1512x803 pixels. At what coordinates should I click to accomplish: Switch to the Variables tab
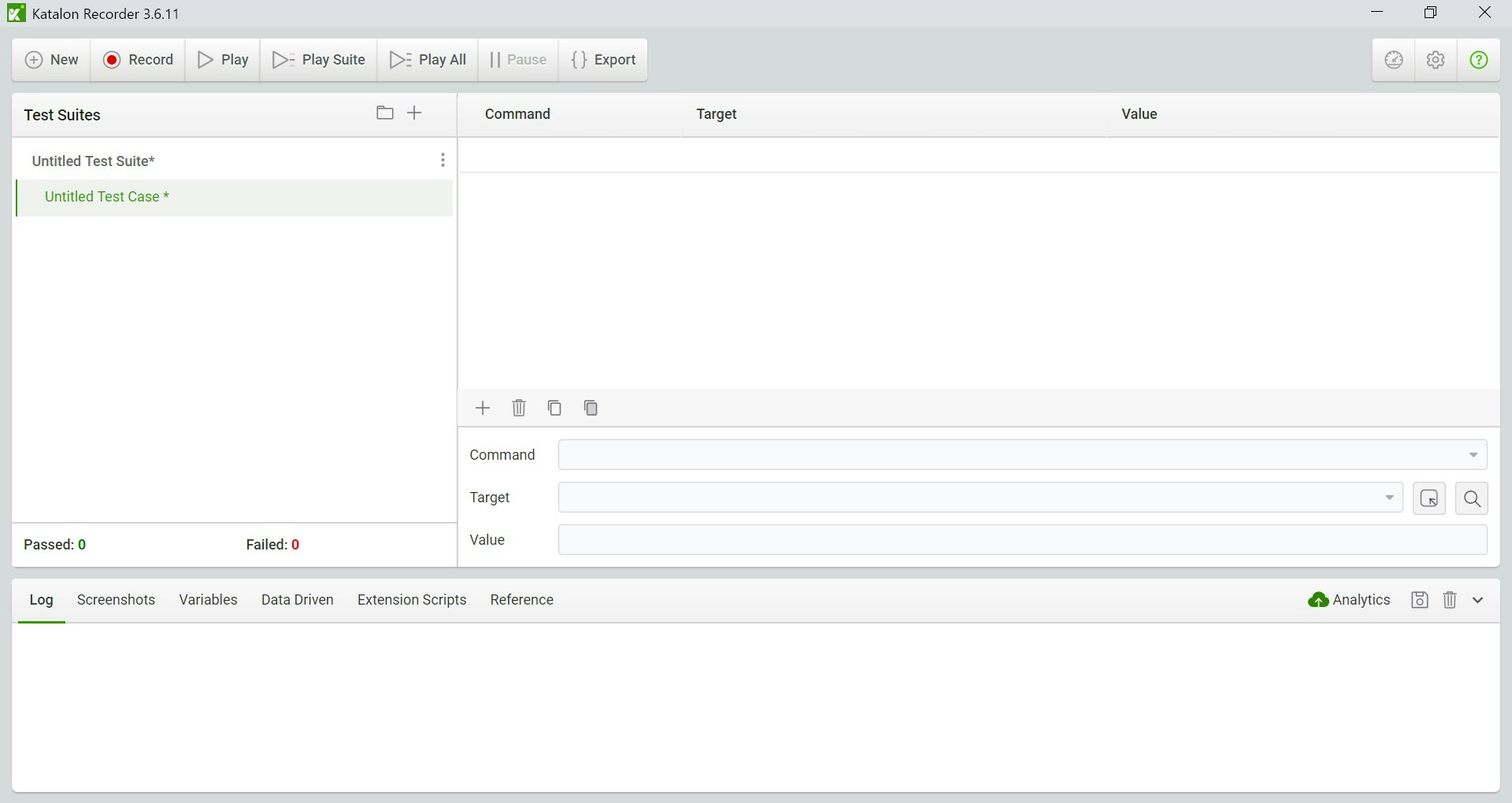tap(208, 600)
